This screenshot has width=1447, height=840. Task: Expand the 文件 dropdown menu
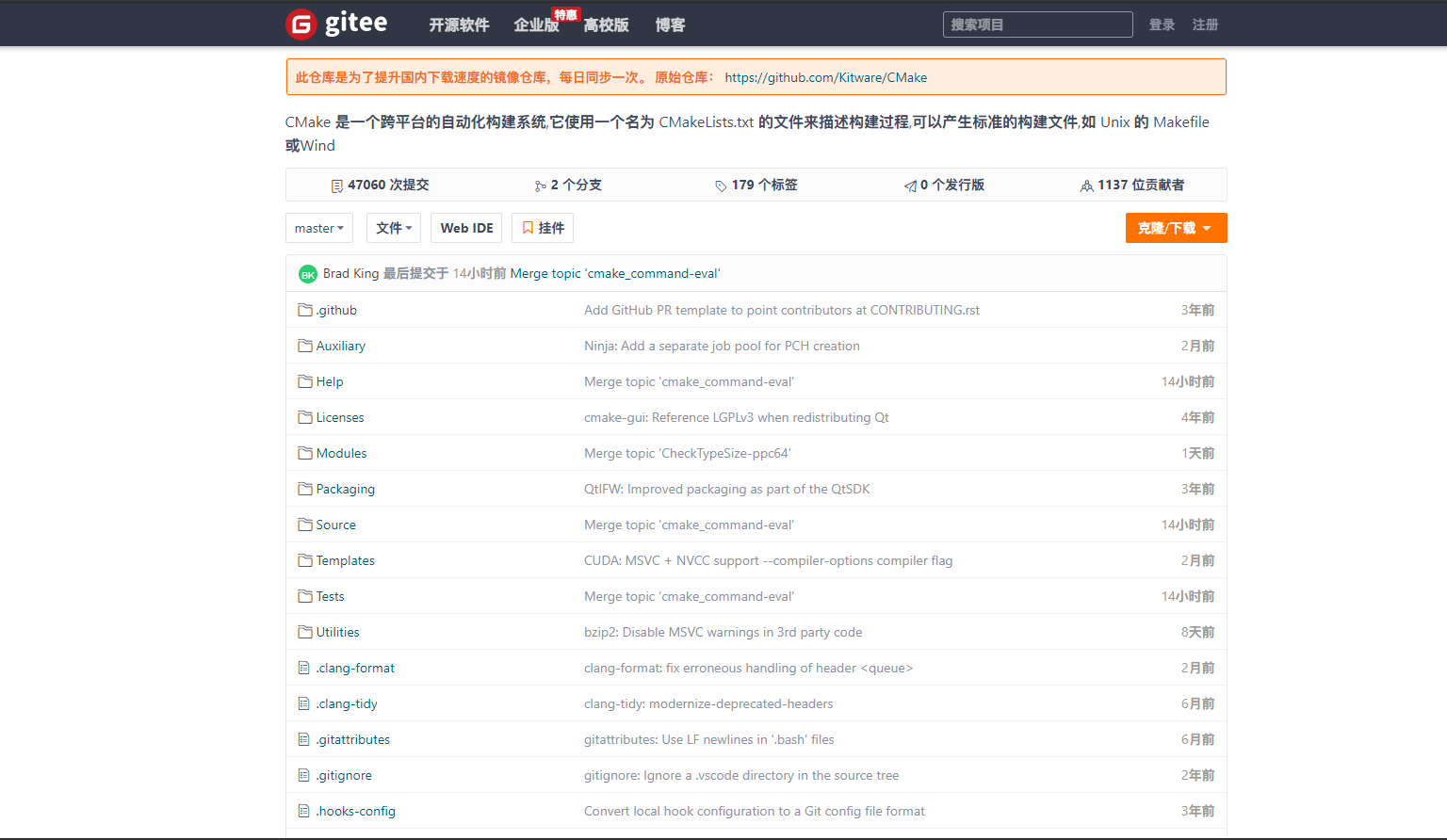pos(393,227)
